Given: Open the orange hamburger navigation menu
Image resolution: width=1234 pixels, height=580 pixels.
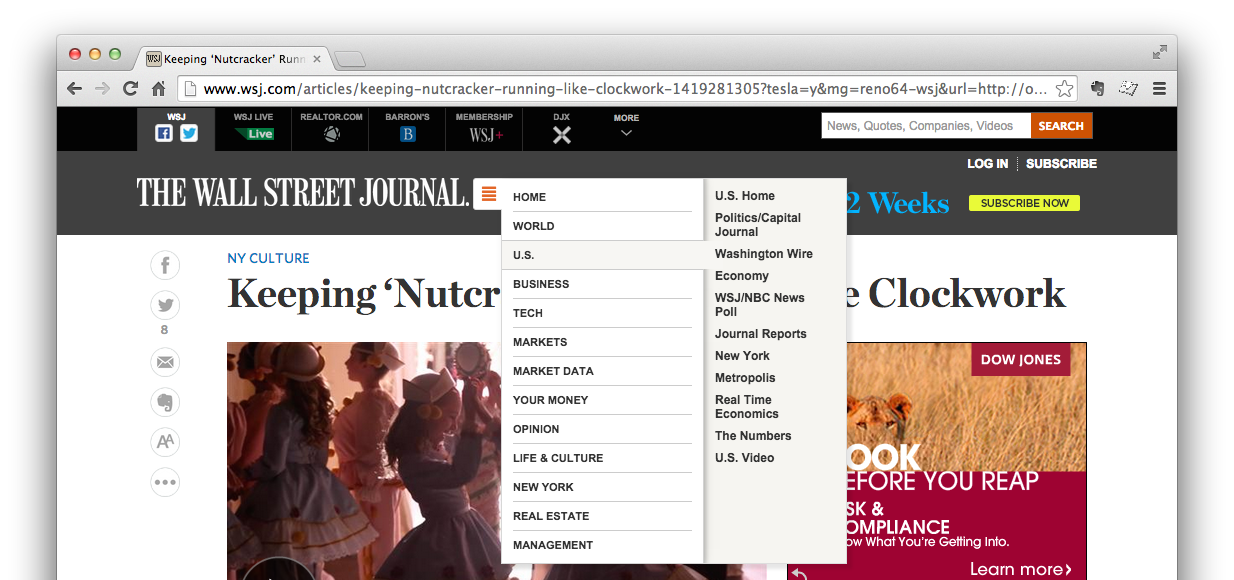Looking at the screenshot, I should coord(487,193).
